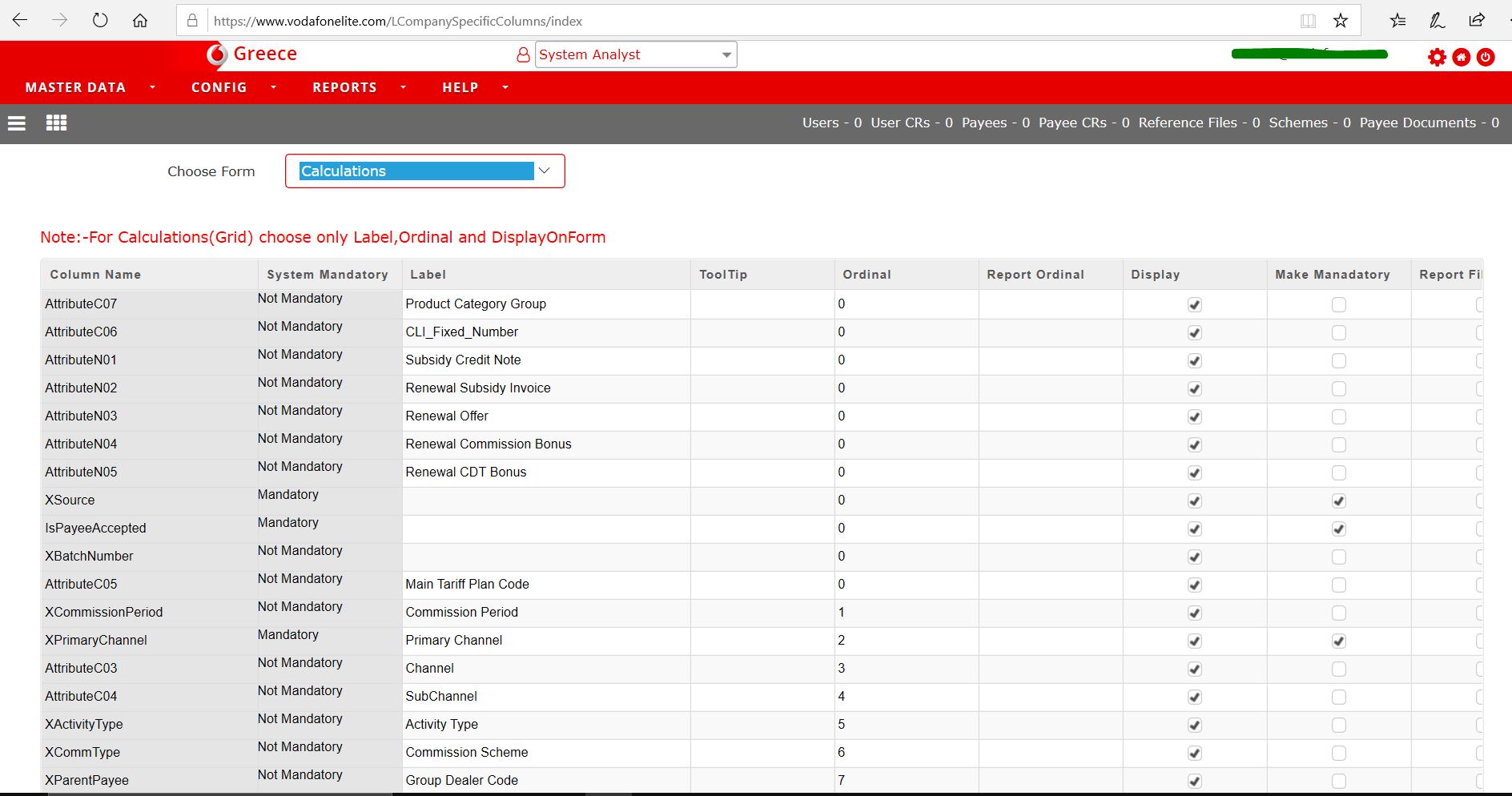1512x796 pixels.
Task: Open Payee CRs - 0 link
Action: point(1084,123)
